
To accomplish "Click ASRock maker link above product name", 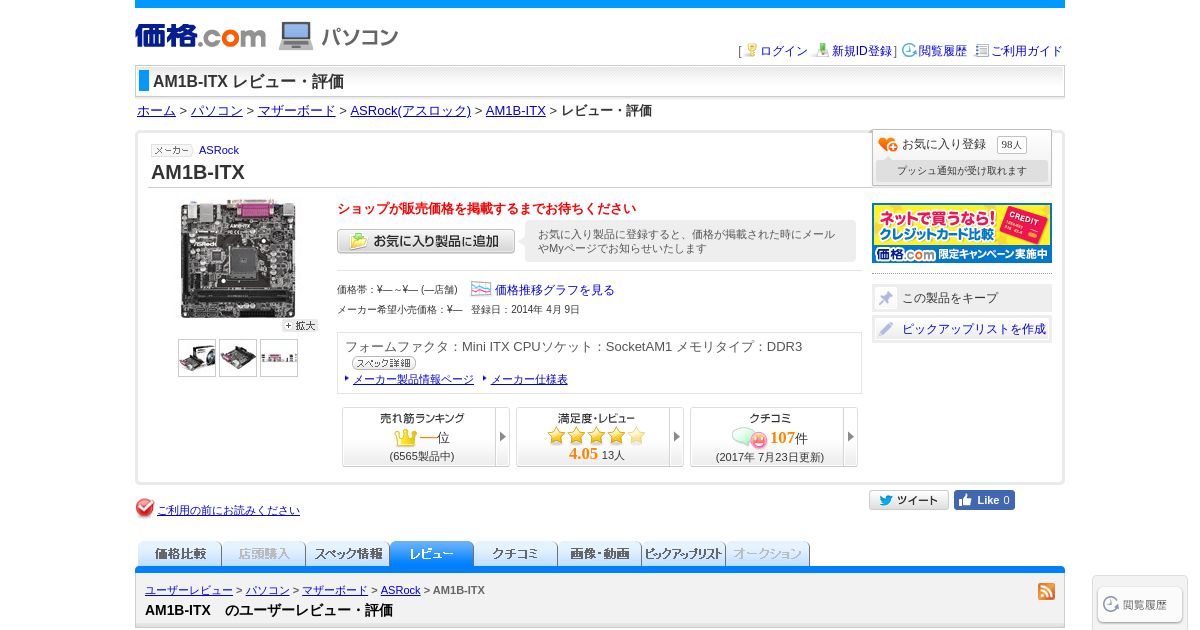I will [x=219, y=150].
